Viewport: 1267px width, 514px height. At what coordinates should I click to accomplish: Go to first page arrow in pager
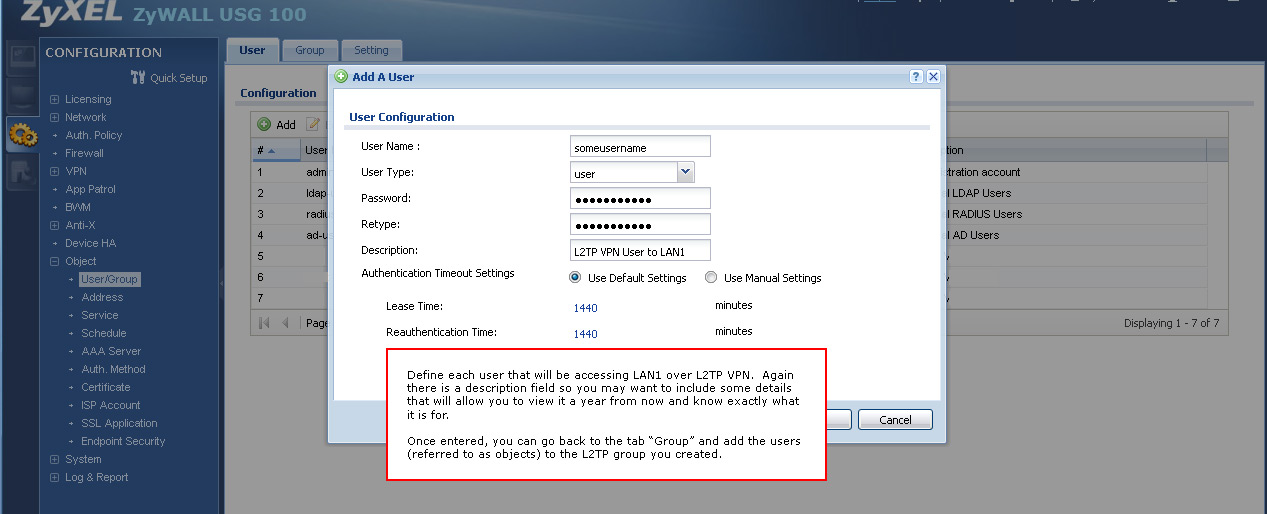tap(265, 323)
